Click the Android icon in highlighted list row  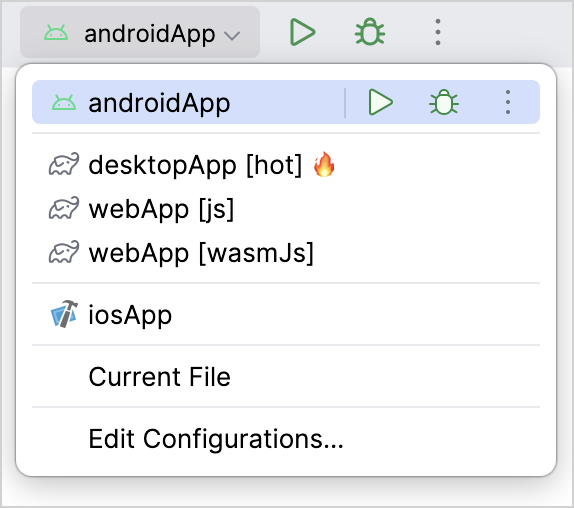click(64, 102)
